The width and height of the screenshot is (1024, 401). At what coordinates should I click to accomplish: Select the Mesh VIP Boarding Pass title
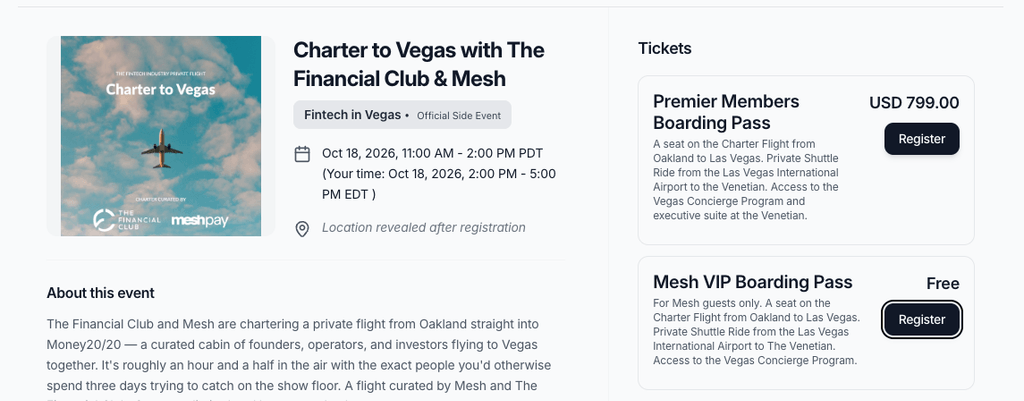click(x=752, y=282)
